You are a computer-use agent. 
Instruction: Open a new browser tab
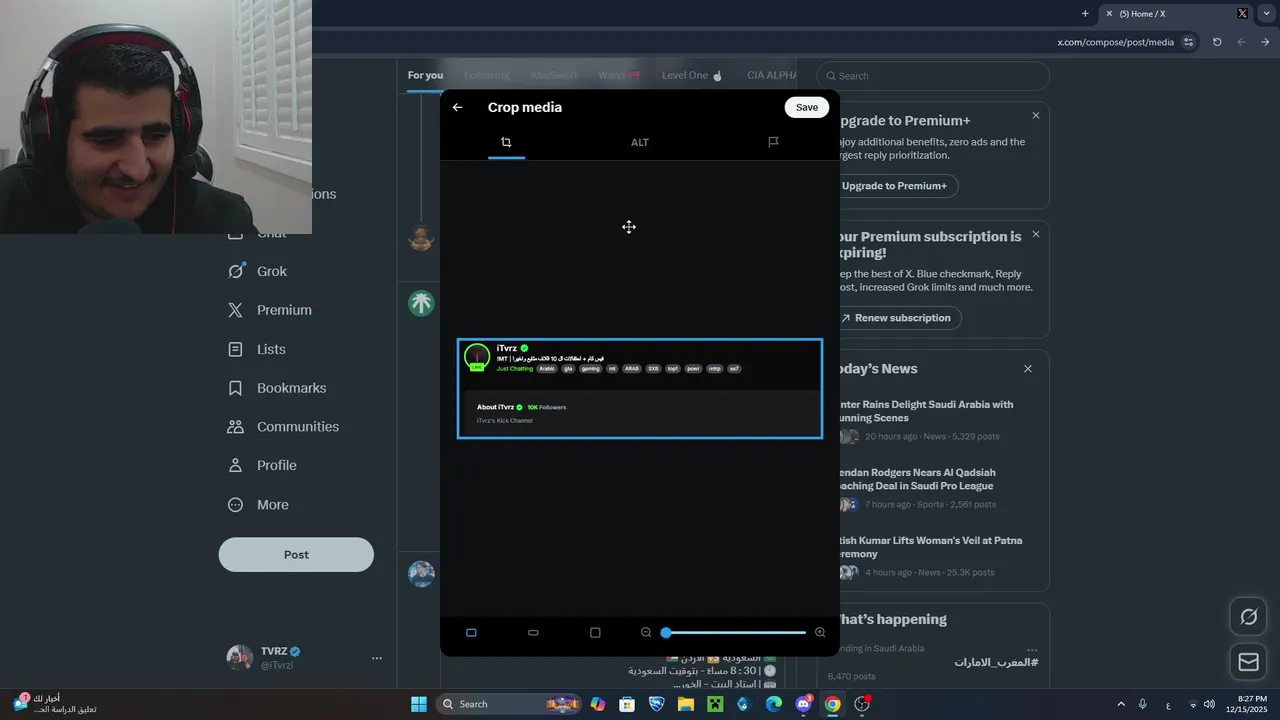point(1085,14)
